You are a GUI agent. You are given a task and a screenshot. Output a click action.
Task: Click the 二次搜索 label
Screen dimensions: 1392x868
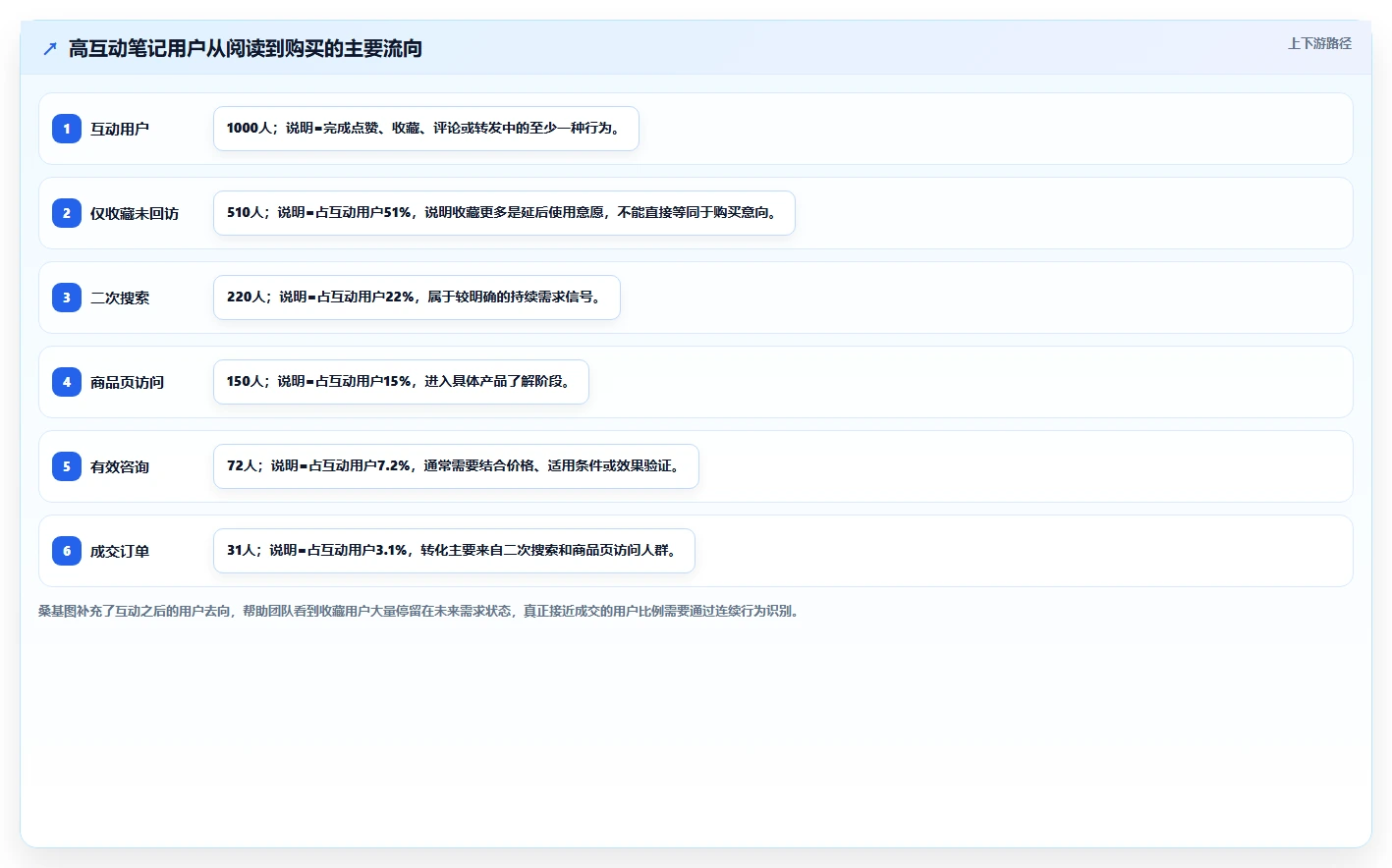pos(120,298)
